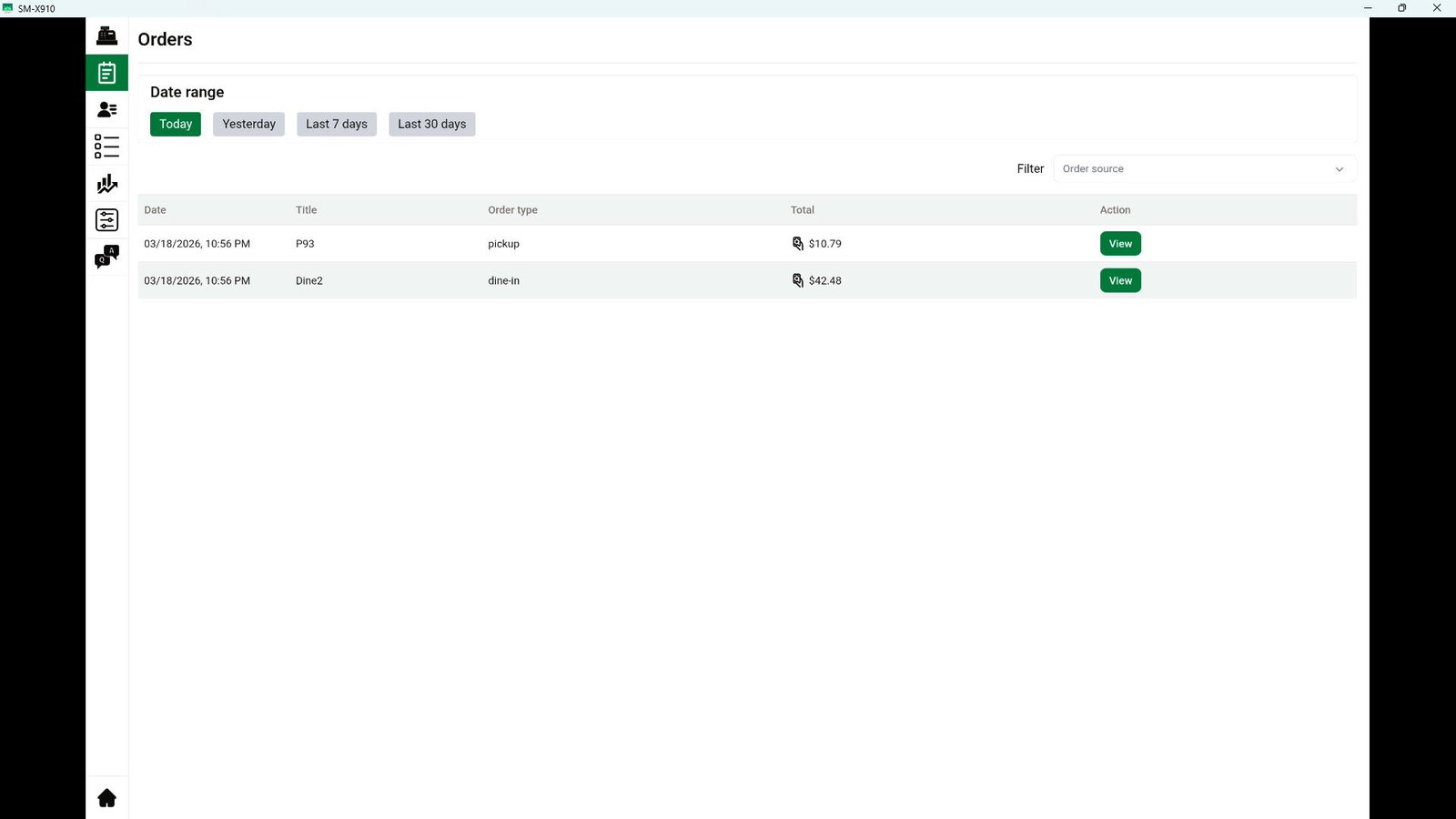Expand the Order source chevron arrow
This screenshot has height=819, width=1456.
[1340, 169]
